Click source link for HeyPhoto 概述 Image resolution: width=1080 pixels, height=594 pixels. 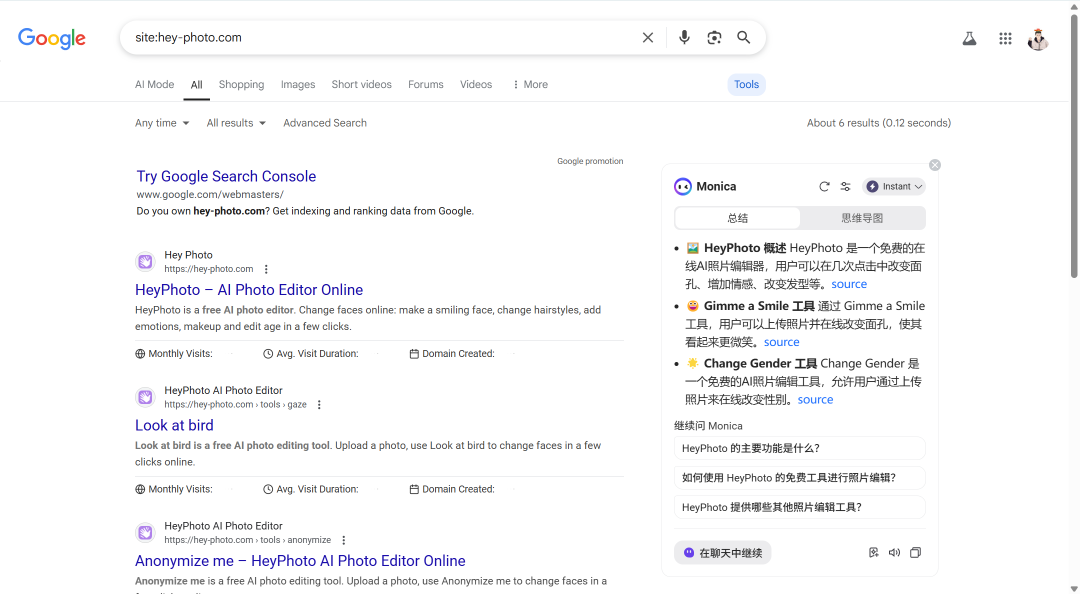tap(849, 284)
